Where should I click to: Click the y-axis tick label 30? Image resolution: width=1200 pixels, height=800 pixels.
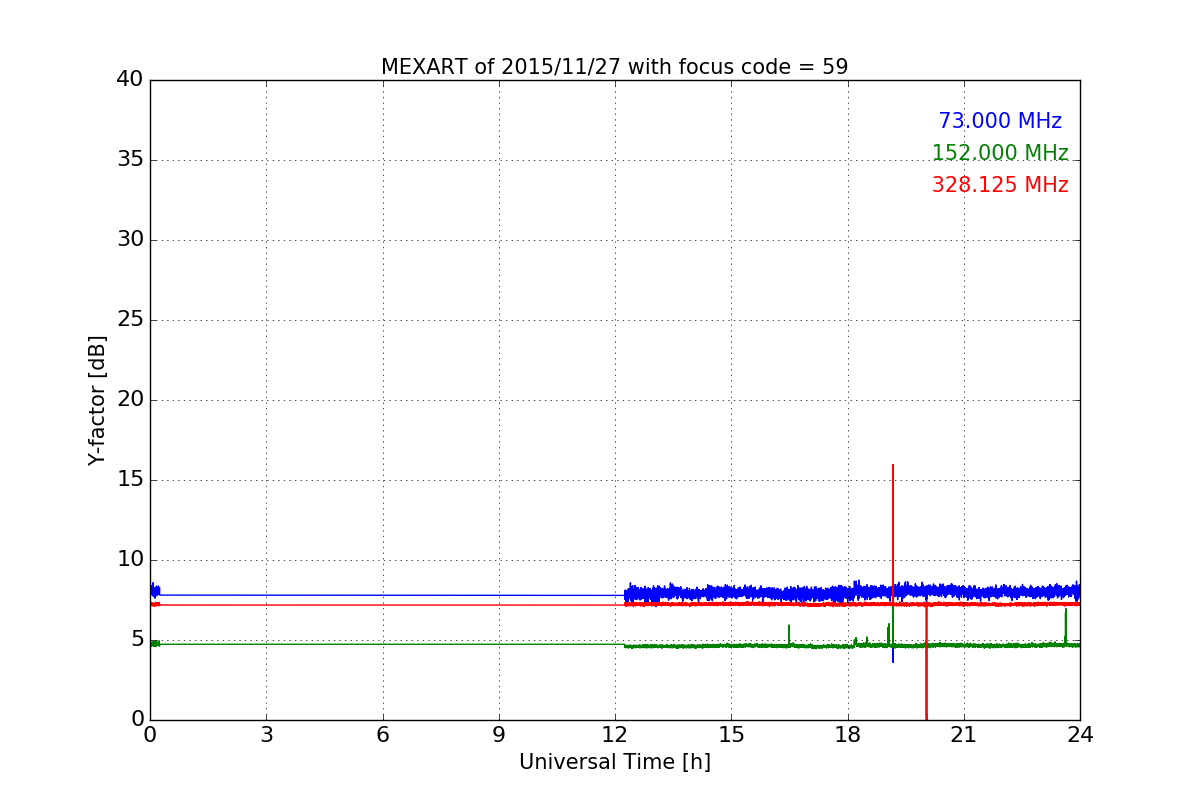[130, 239]
